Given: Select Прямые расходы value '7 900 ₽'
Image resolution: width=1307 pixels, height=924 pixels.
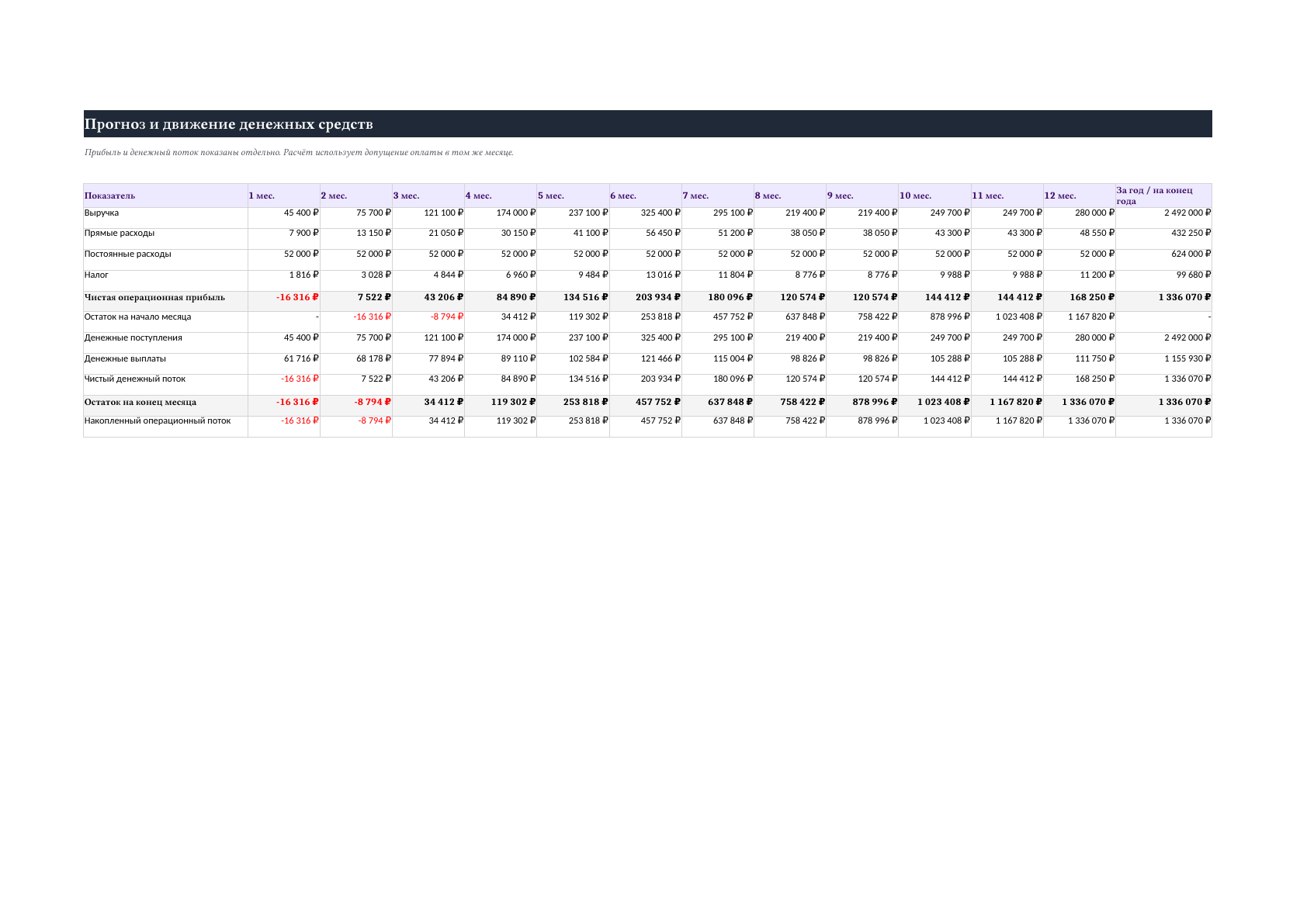Looking at the screenshot, I should (303, 233).
